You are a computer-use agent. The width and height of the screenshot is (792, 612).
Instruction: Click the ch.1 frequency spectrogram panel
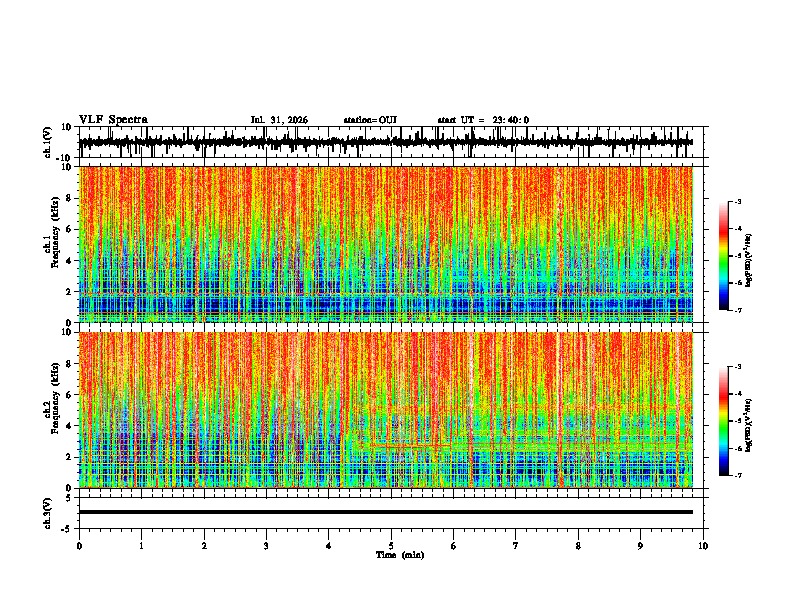(386, 244)
